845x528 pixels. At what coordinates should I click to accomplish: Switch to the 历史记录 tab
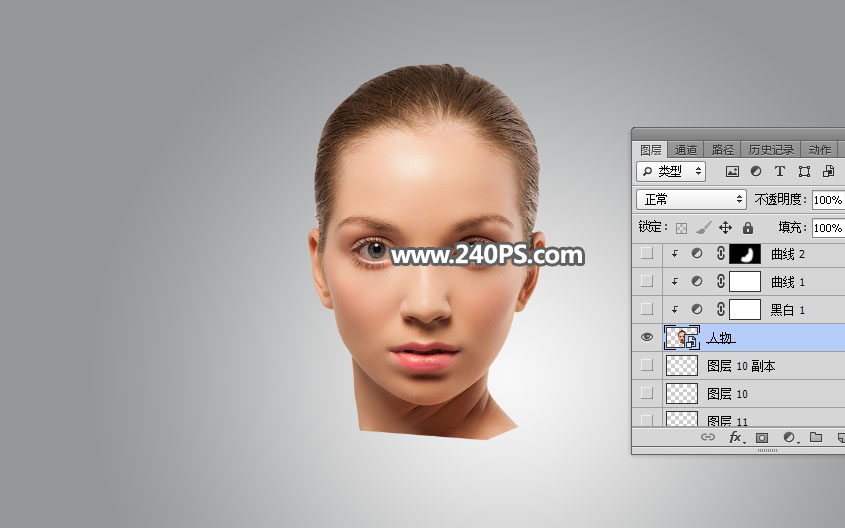pos(771,150)
